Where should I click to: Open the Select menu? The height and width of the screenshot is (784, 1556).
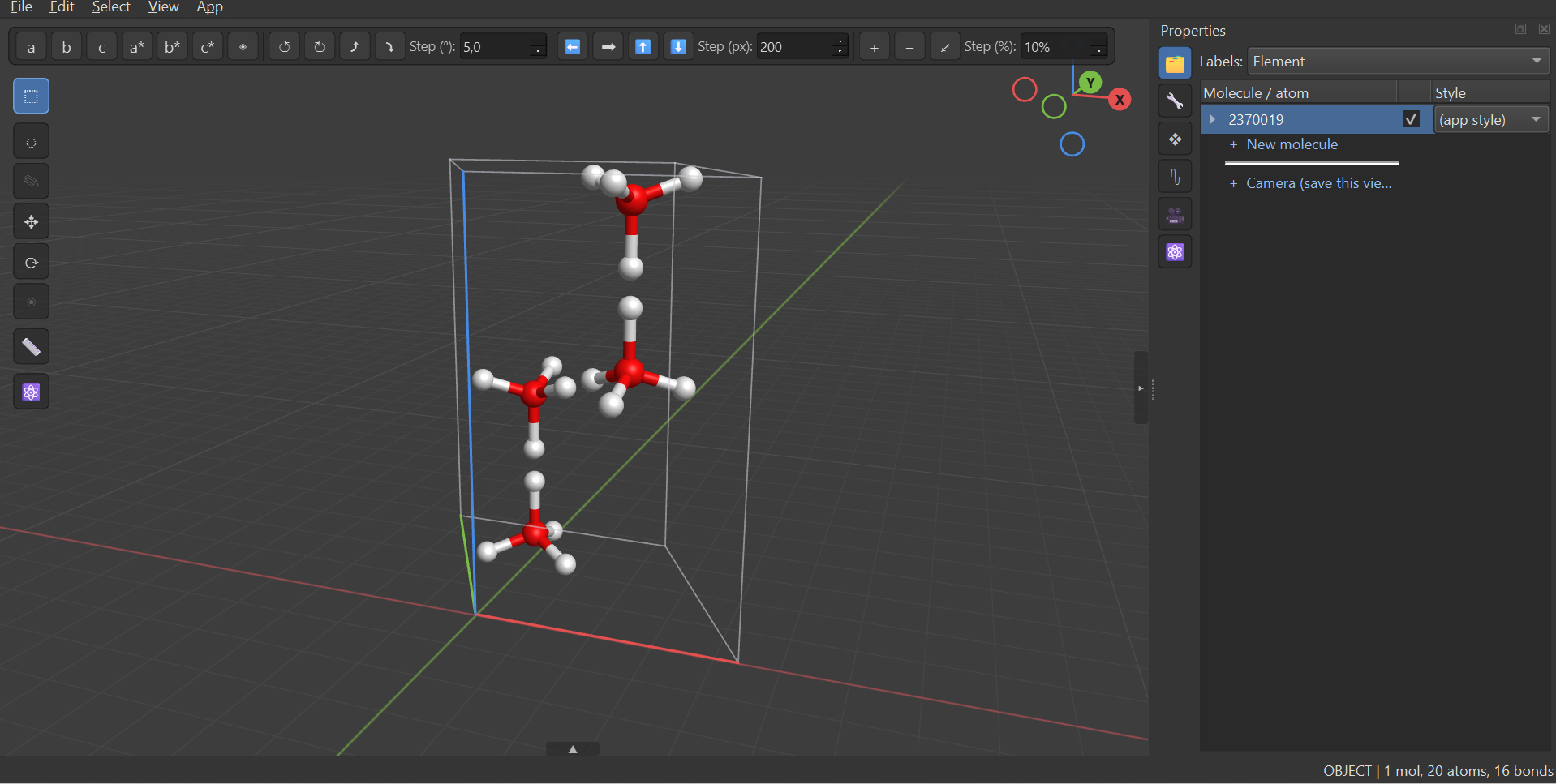(x=111, y=7)
